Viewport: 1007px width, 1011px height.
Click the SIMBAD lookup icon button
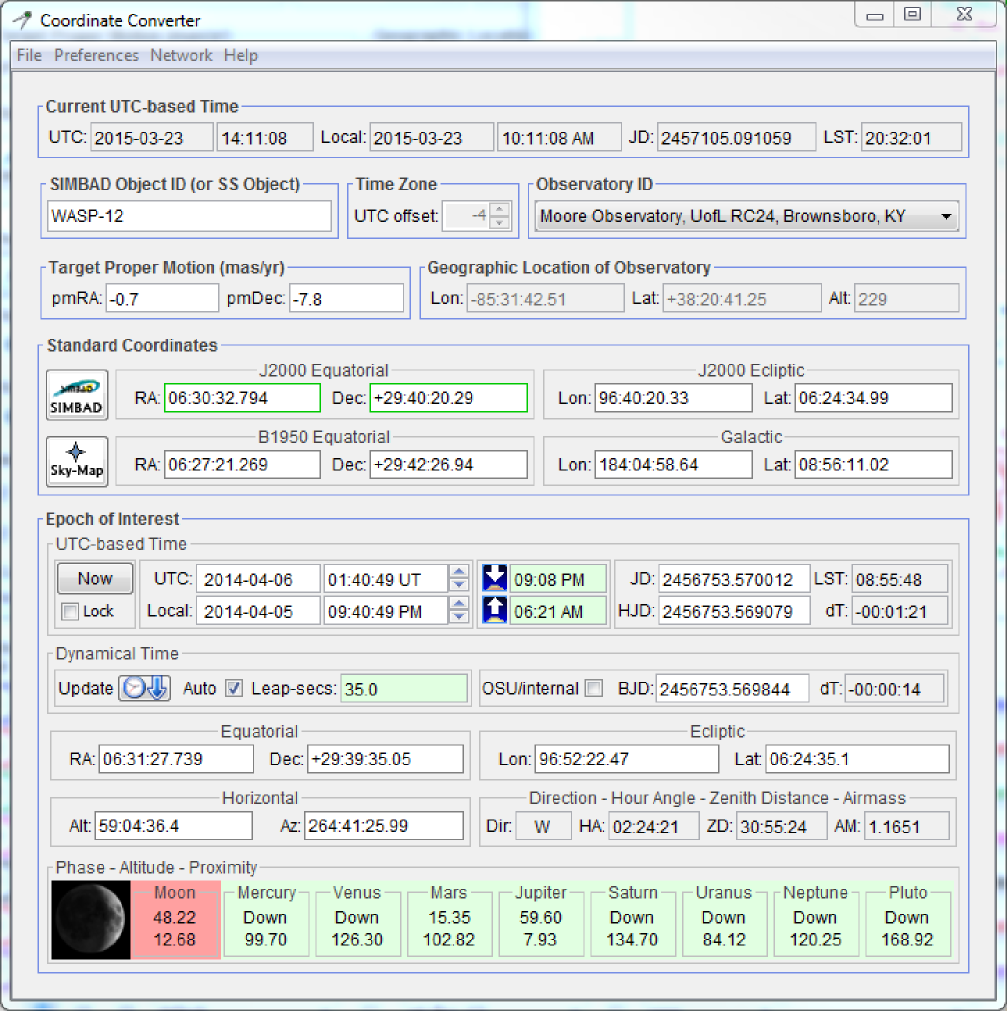coord(77,396)
